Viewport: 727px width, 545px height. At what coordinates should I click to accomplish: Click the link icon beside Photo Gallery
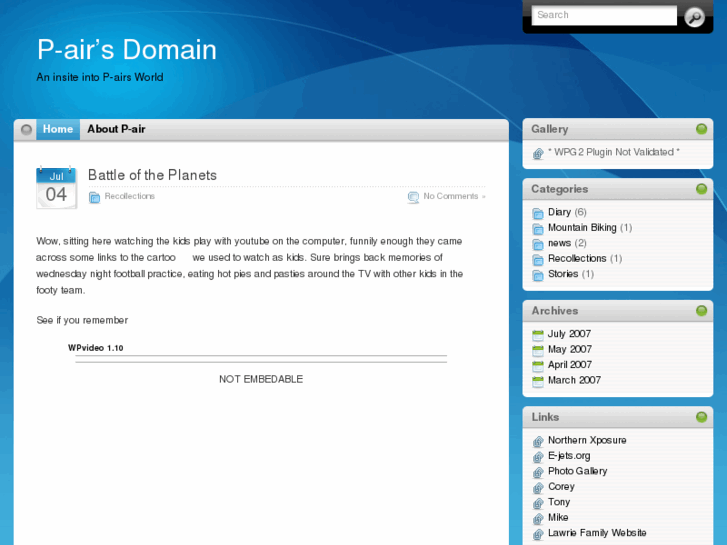[538, 473]
